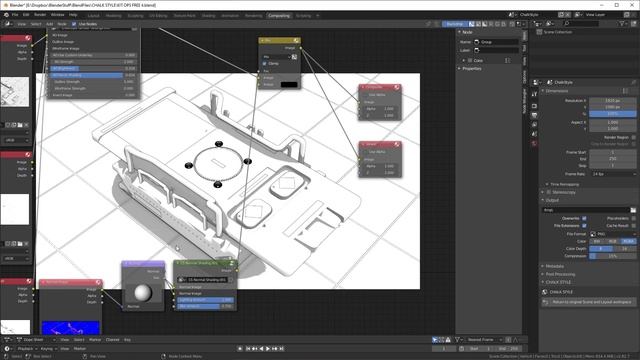Open the File Format PNG dropdown
The height and width of the screenshot is (360, 640).
[613, 234]
